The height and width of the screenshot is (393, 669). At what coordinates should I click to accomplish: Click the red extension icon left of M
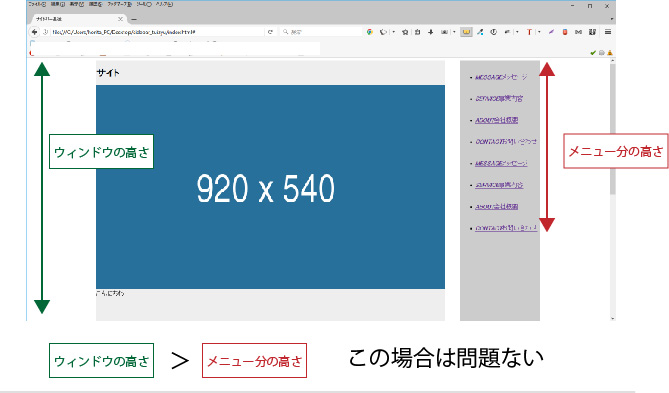point(565,32)
